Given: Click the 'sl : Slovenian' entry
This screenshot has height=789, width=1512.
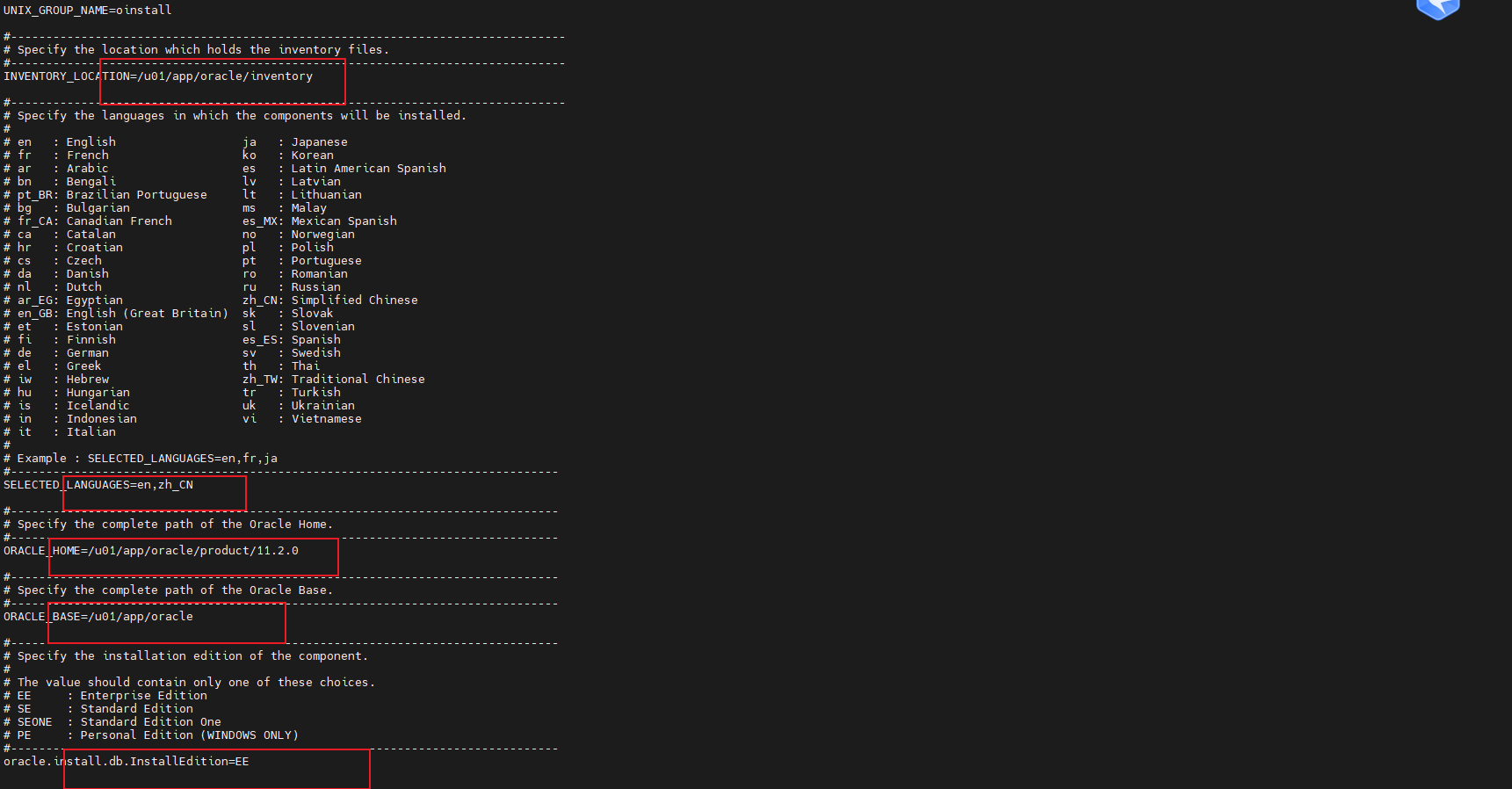Looking at the screenshot, I should 299,327.
